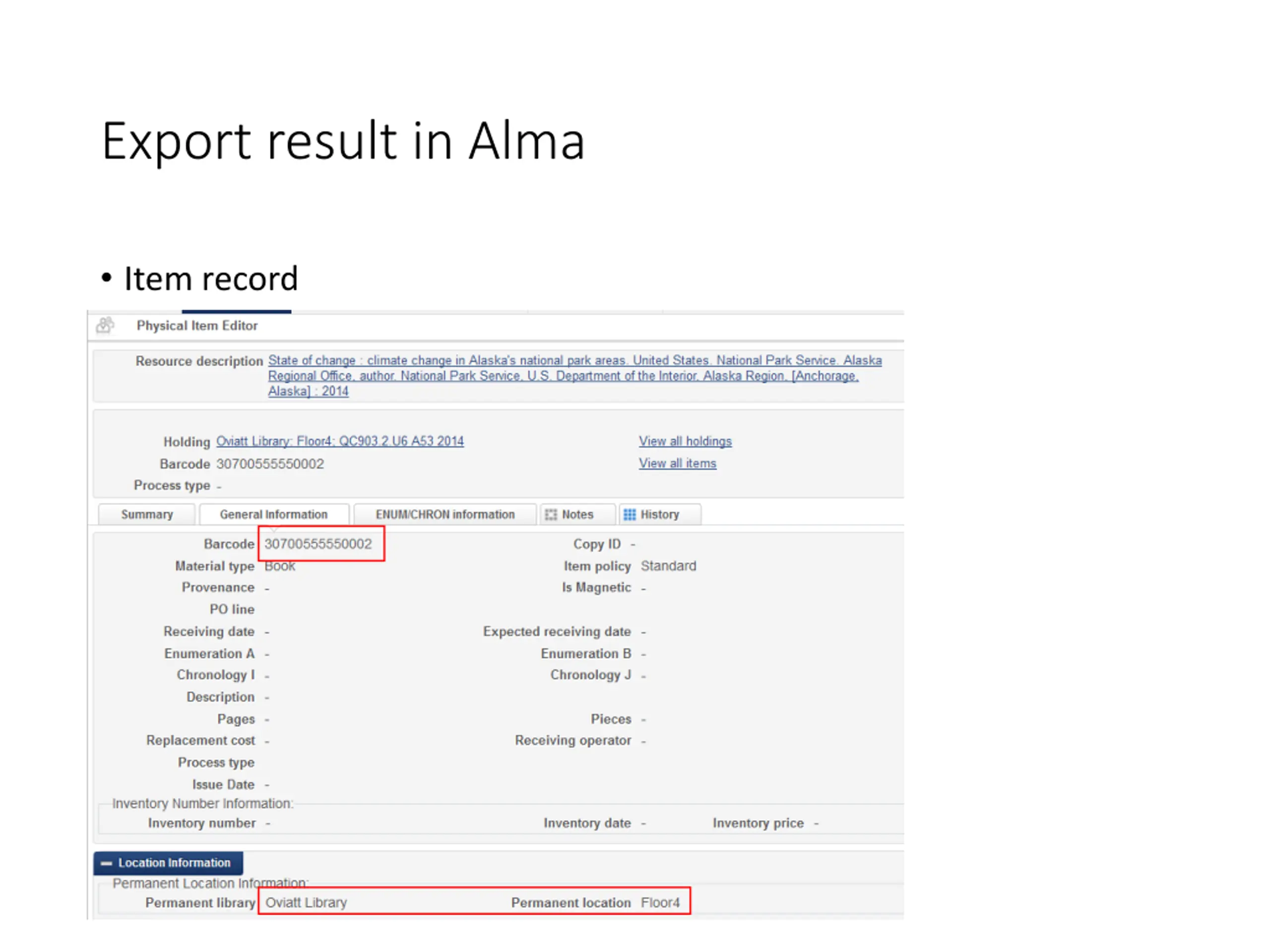
Task: Click the Physical Item Editor title
Action: click(197, 325)
